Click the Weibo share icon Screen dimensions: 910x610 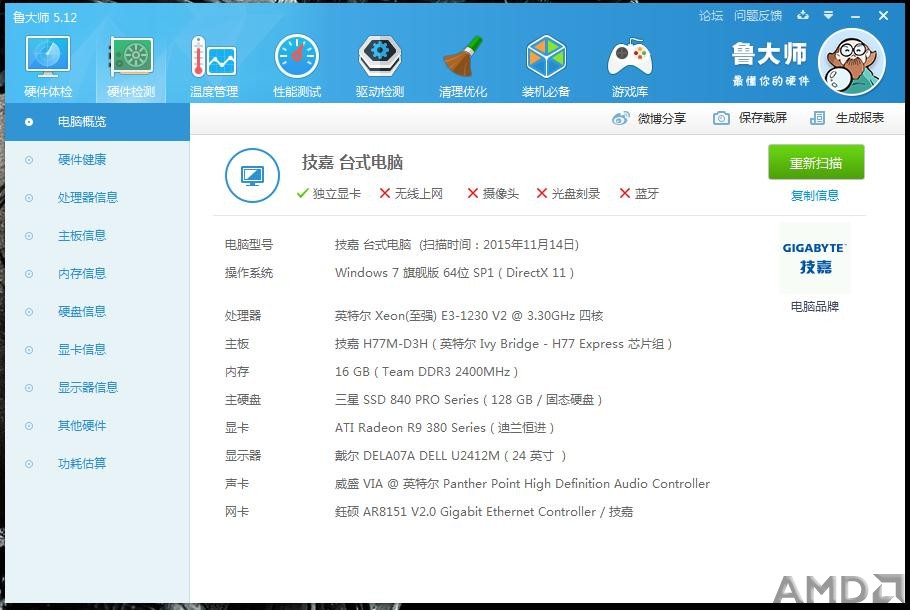620,118
